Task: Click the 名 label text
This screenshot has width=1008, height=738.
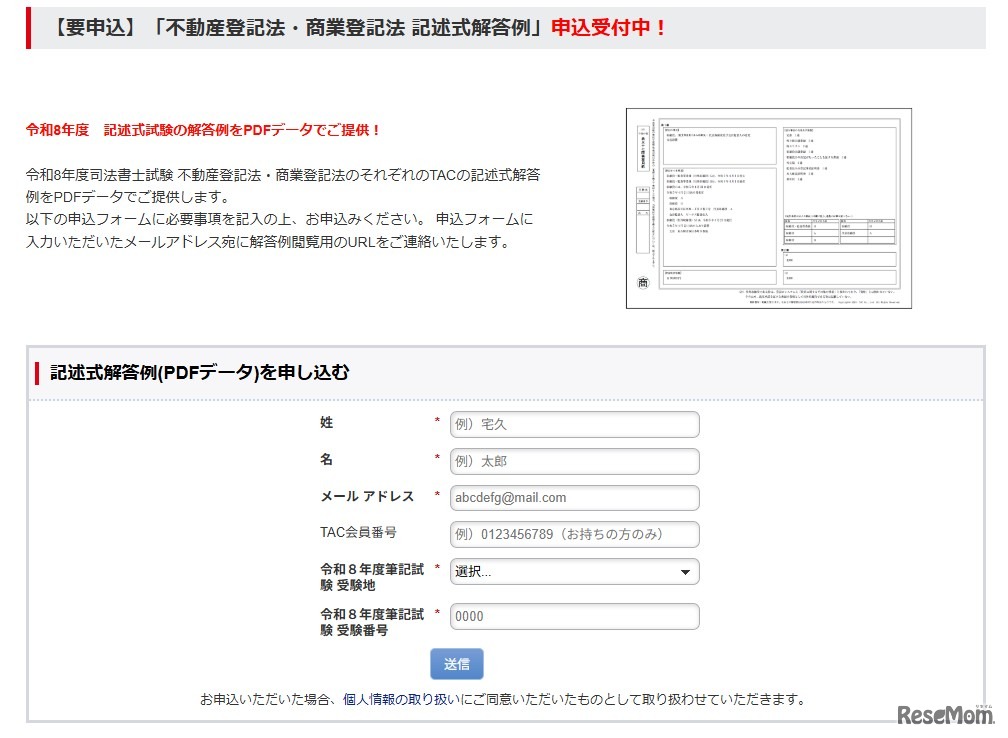Action: click(x=327, y=459)
